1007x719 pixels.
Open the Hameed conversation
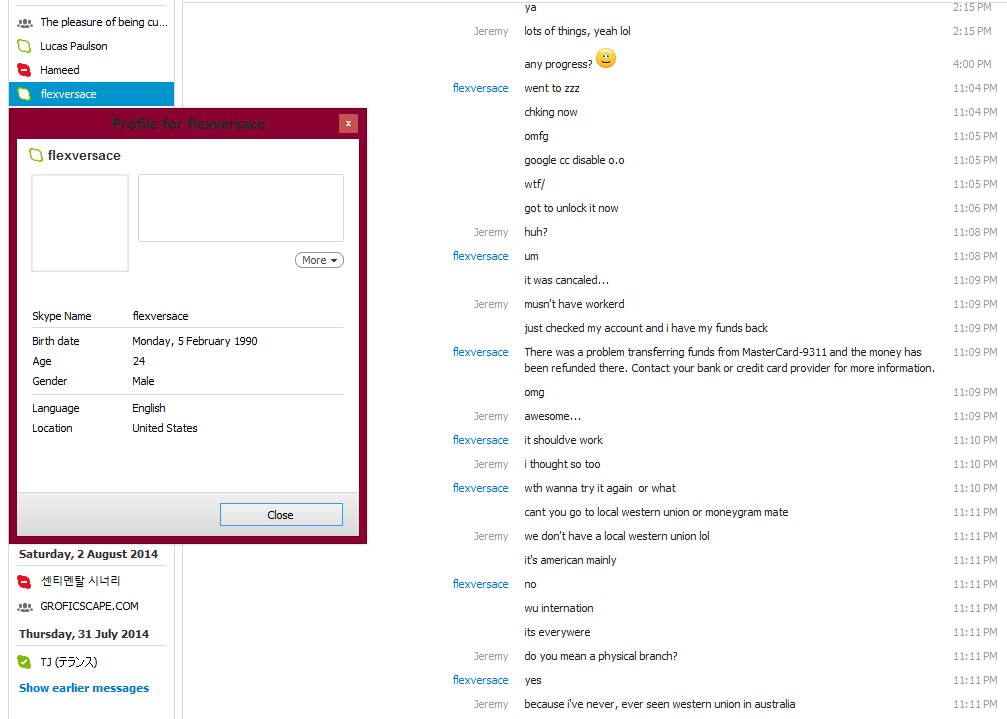tap(91, 70)
